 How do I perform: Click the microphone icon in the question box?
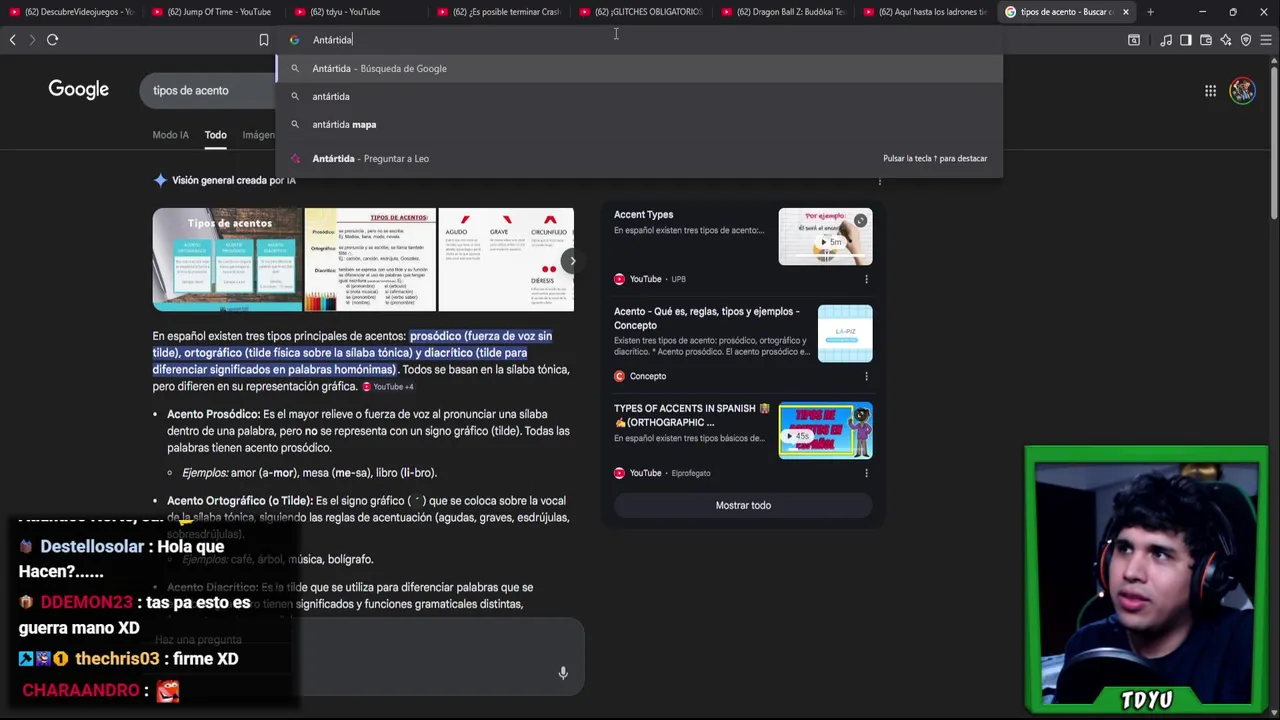563,673
